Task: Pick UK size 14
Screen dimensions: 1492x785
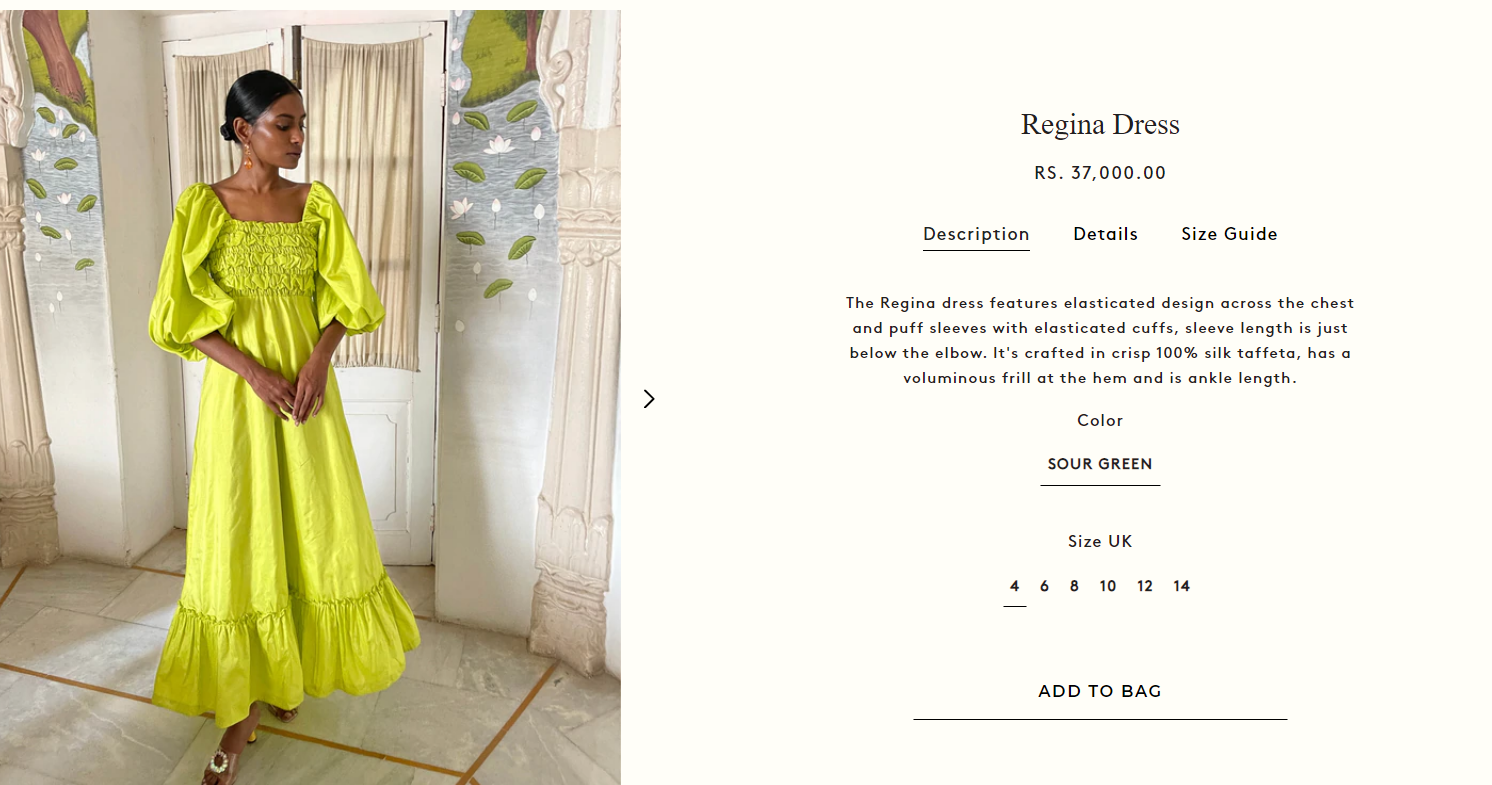Action: [1181, 587]
